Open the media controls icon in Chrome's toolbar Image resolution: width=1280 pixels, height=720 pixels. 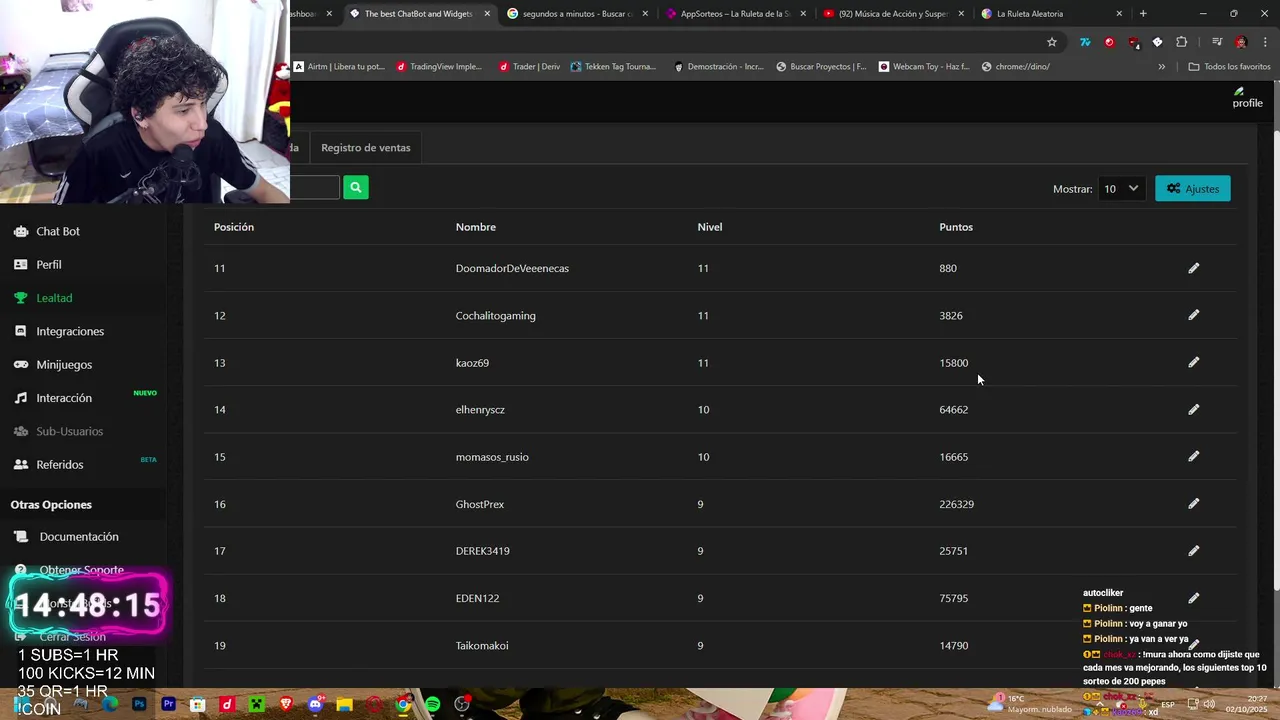pos(1217,42)
